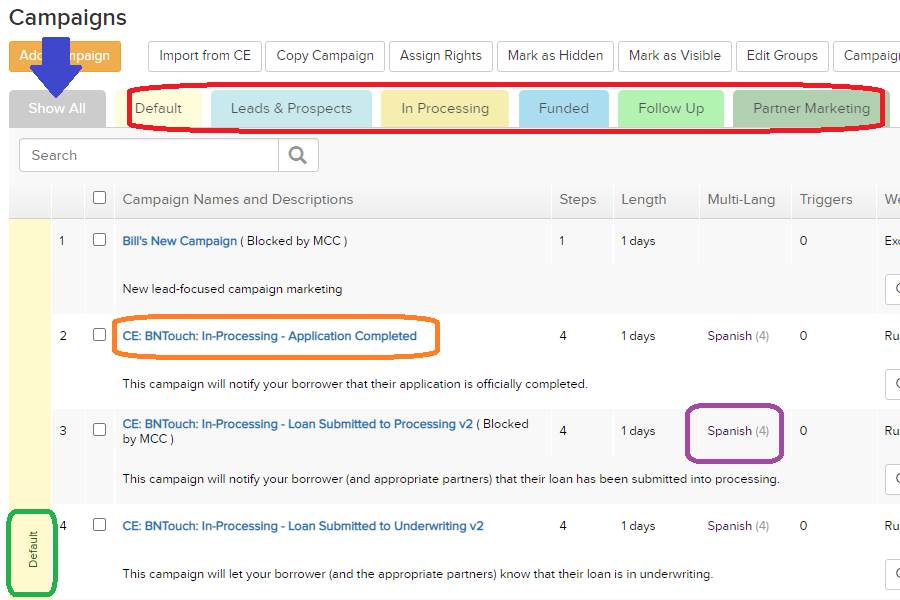The image size is (900, 600).
Task: Click Spanish (4) in Application Completed row
Action: [x=738, y=336]
